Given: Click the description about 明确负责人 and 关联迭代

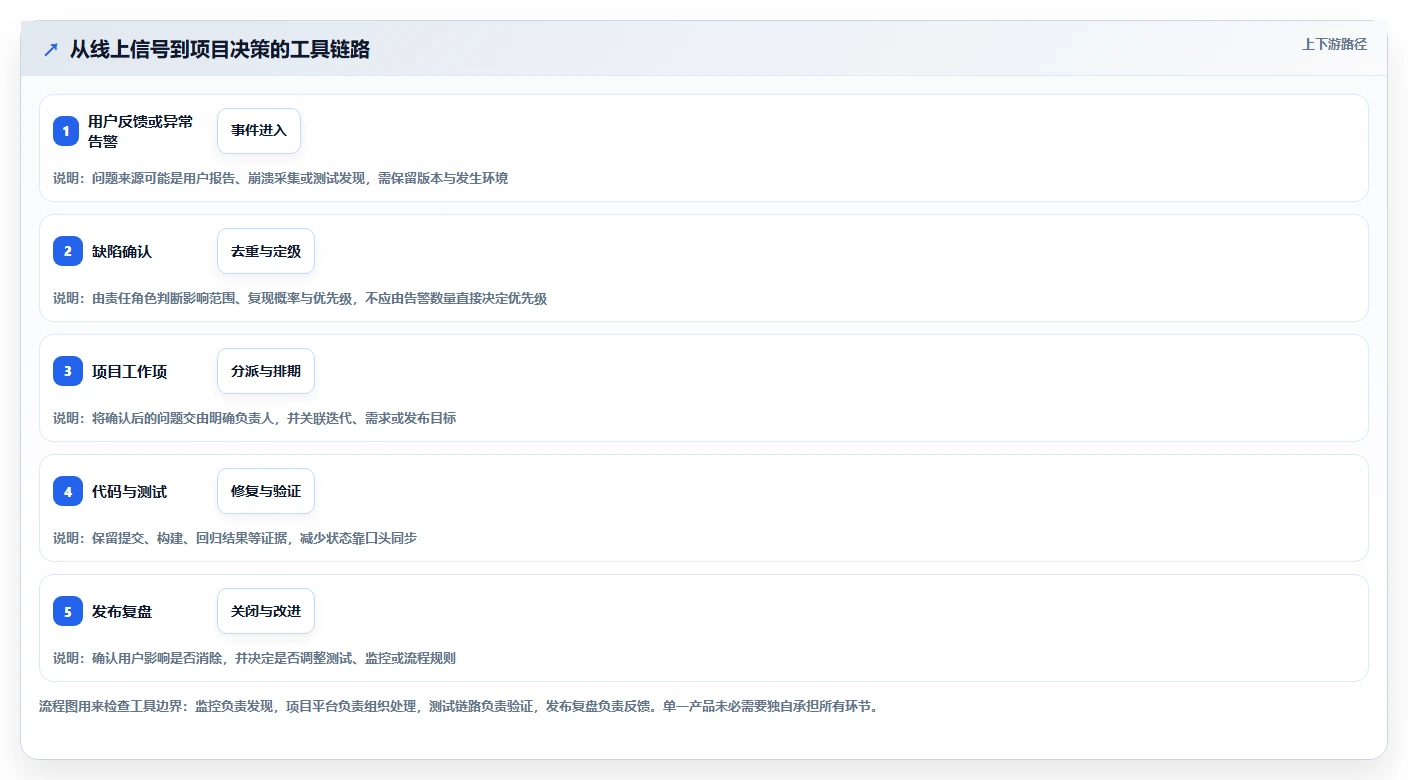Looking at the screenshot, I should (255, 418).
